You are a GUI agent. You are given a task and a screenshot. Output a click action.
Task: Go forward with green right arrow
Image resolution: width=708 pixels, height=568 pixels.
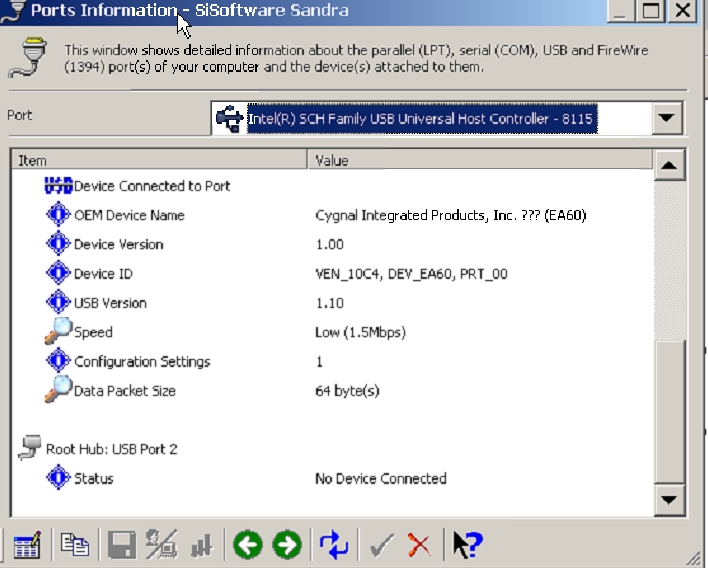tap(287, 545)
